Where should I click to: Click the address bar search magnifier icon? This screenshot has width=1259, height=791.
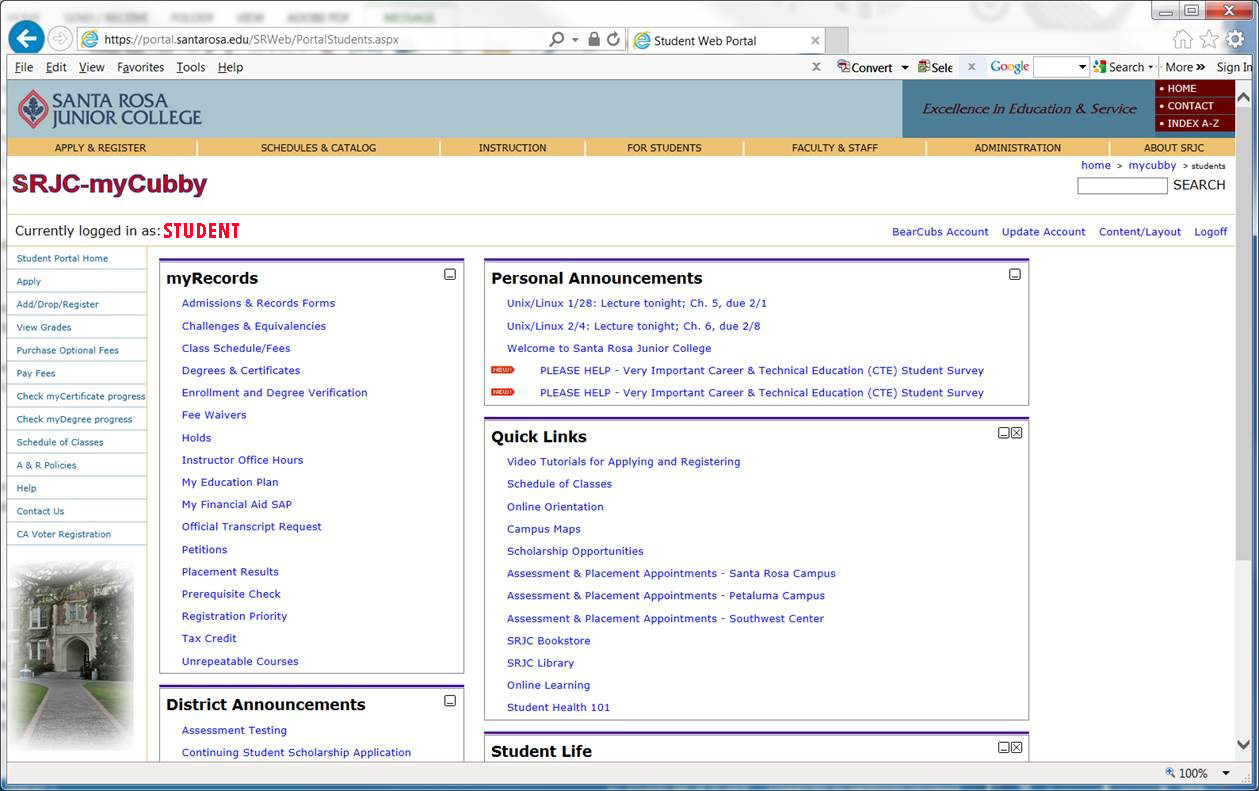pyautogui.click(x=556, y=40)
